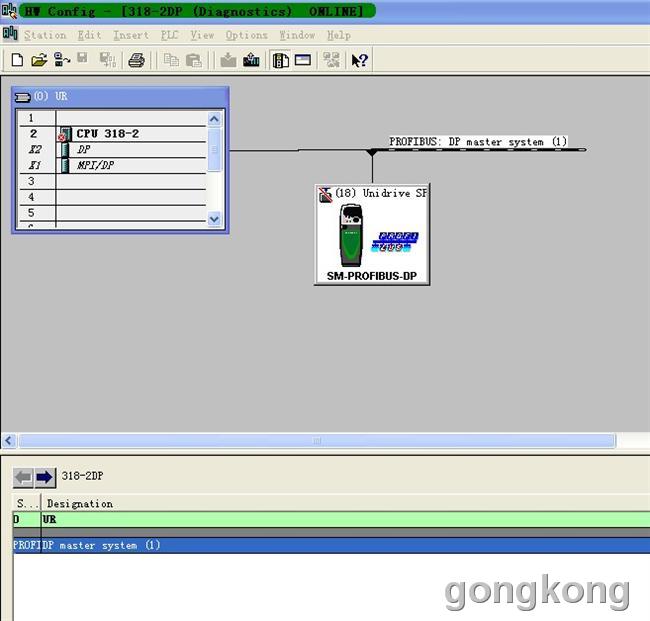Open the View menu
The height and width of the screenshot is (621, 650).
point(202,35)
